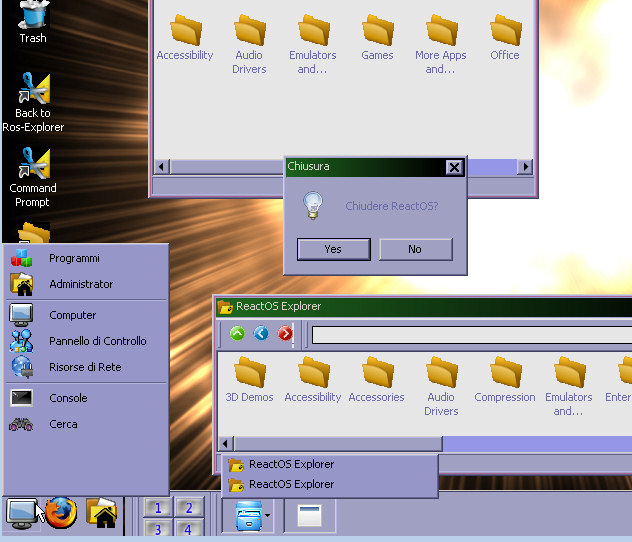The height and width of the screenshot is (542, 632).
Task: Launch Firefox from the taskbar
Action: pyautogui.click(x=61, y=513)
